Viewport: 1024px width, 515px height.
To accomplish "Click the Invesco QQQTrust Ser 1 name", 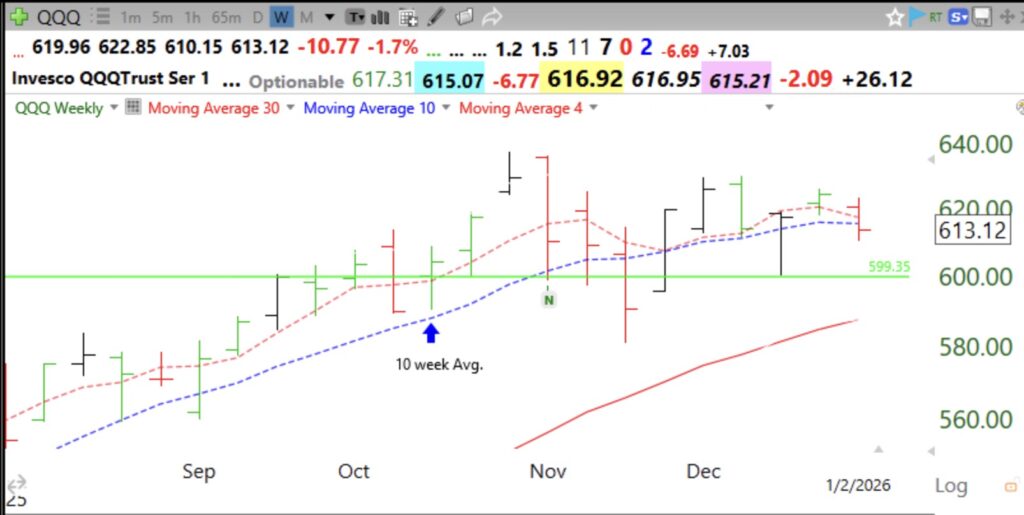I will (111, 79).
